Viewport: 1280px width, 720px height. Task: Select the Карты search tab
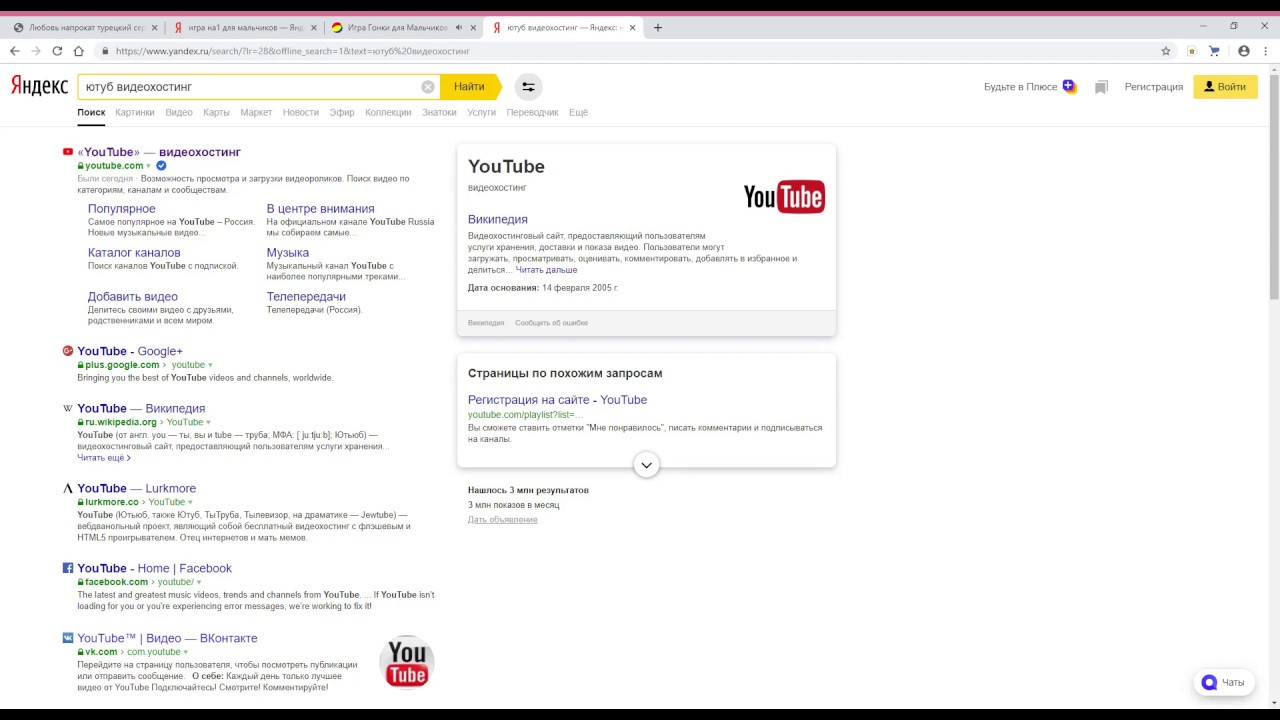(216, 112)
